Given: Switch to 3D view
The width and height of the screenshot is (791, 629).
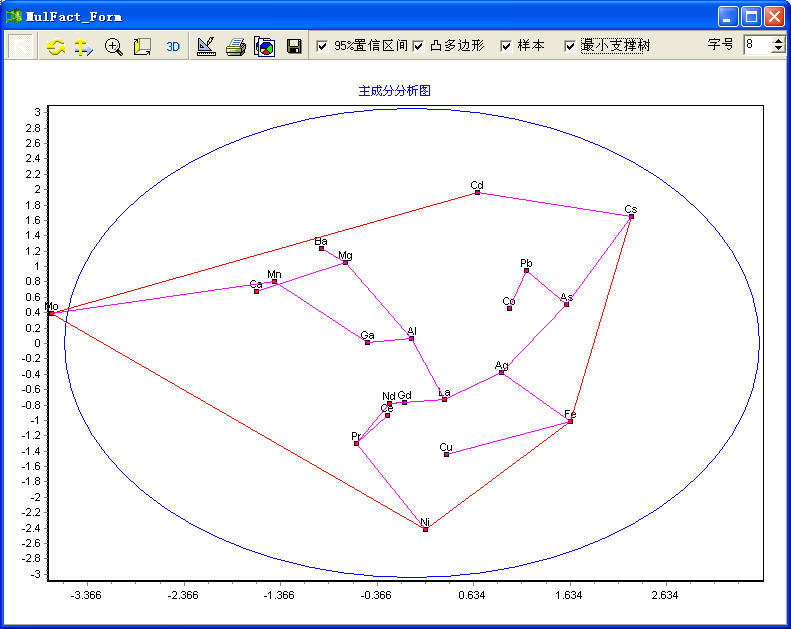Looking at the screenshot, I should (173, 47).
